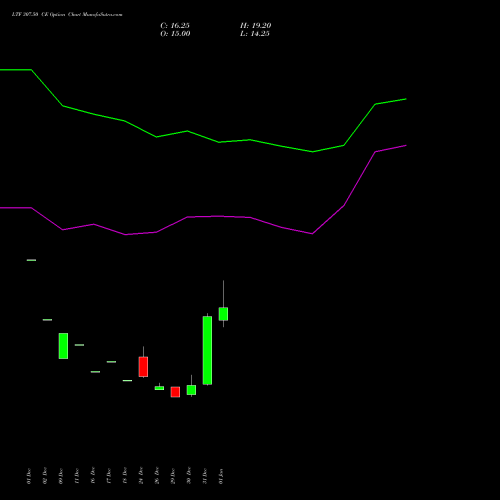Click the green 09 Dec candle body
Screen dimensions: 500x500
point(63,346)
